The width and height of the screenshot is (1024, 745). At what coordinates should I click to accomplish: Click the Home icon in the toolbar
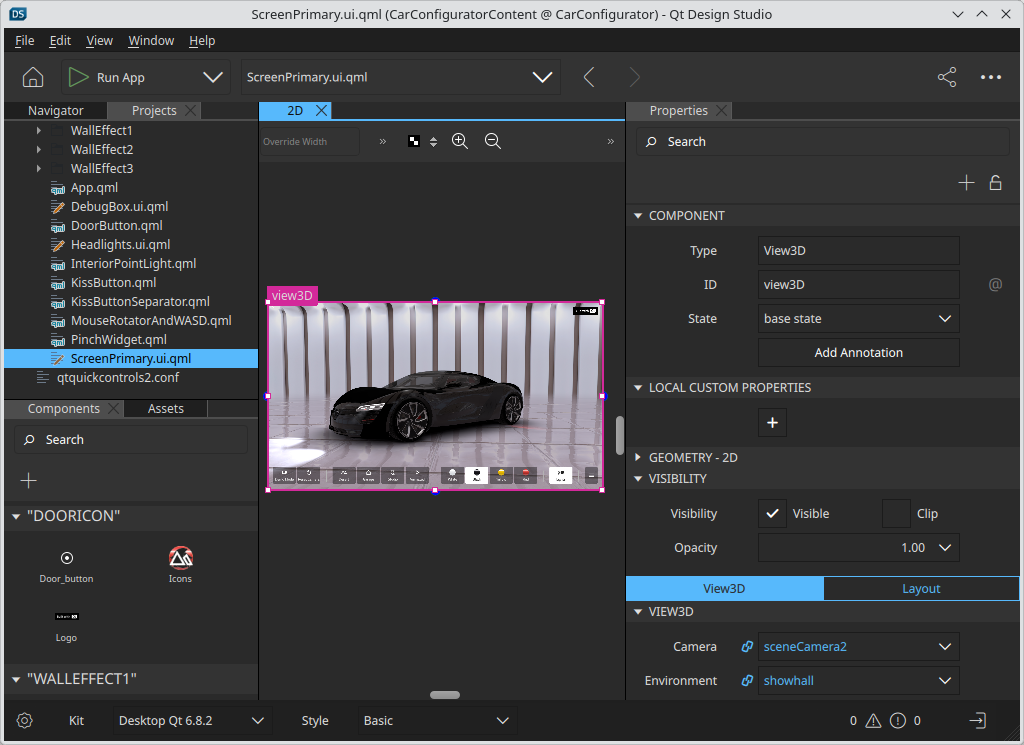coord(33,77)
